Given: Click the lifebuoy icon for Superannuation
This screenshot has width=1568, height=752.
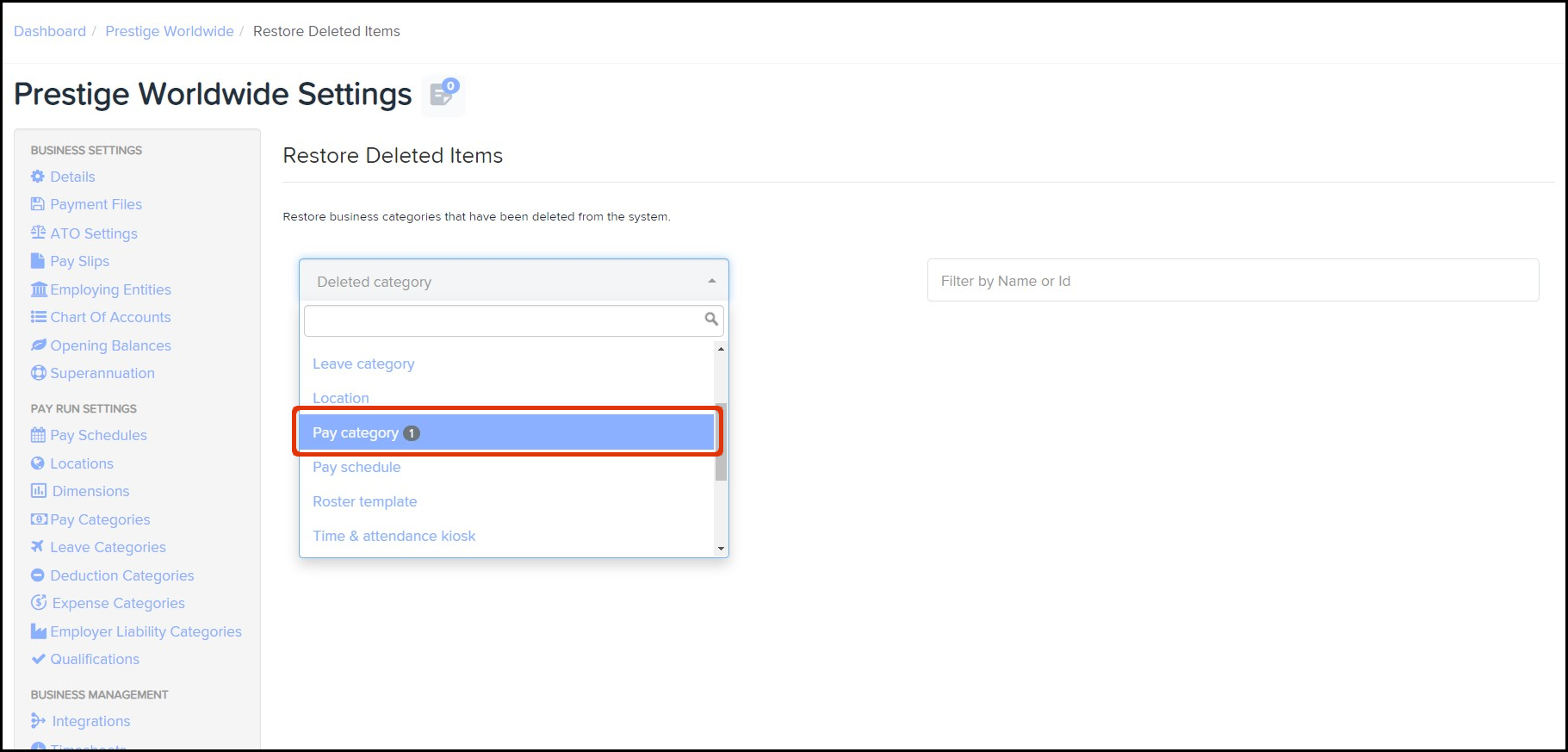Looking at the screenshot, I should (x=38, y=373).
